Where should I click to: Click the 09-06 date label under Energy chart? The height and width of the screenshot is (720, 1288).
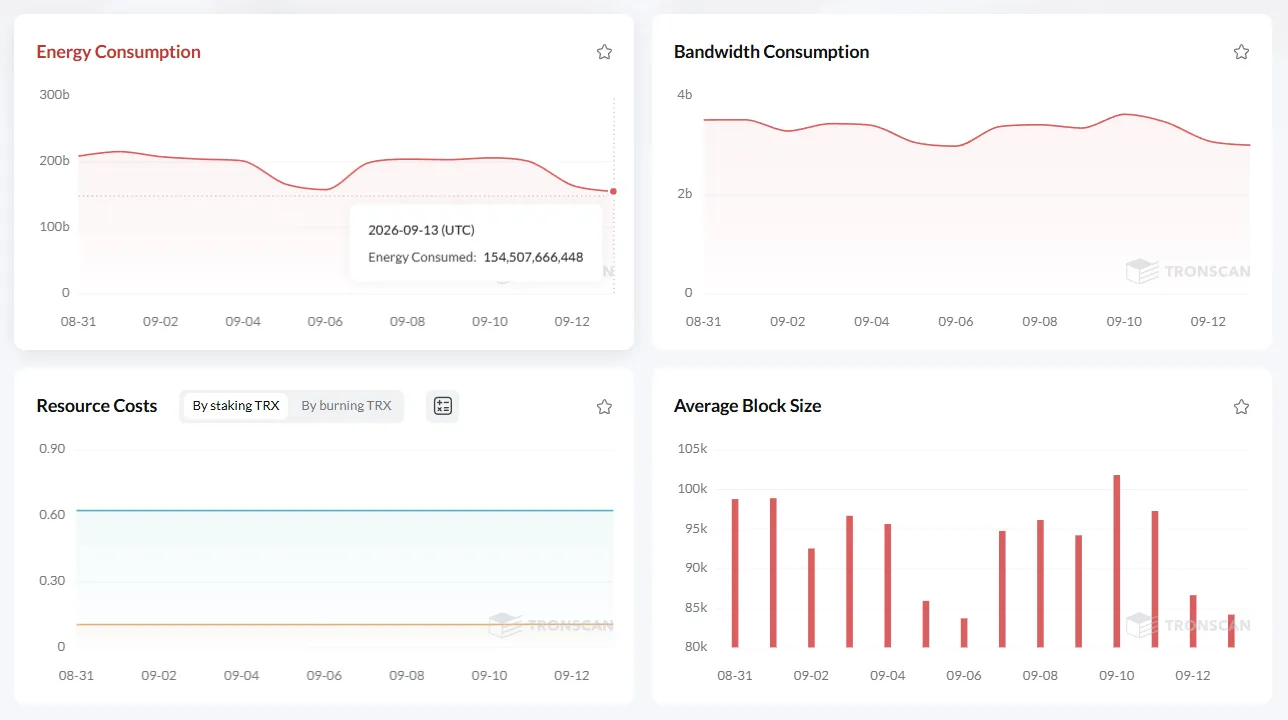[x=325, y=322]
